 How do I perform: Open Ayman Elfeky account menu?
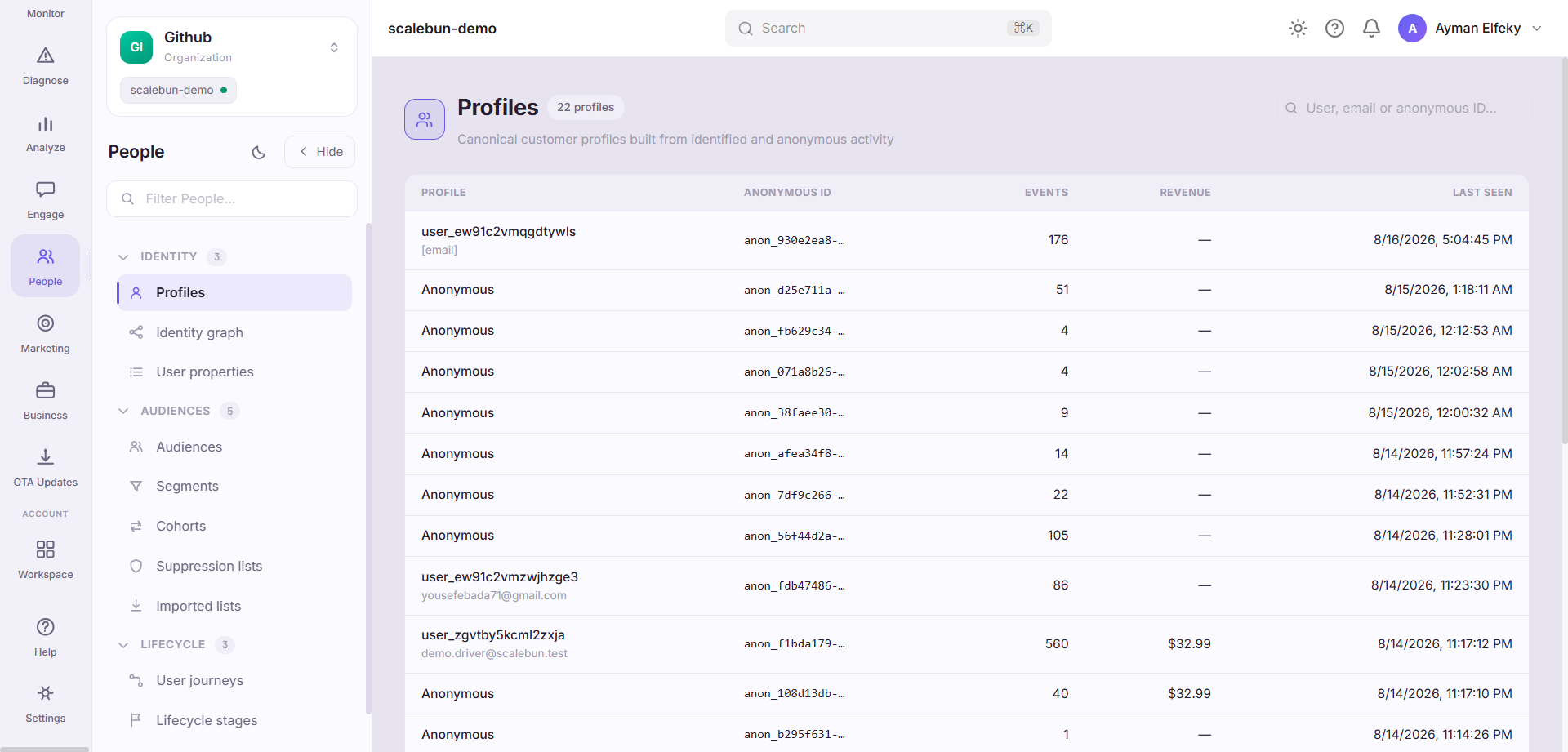(1470, 29)
